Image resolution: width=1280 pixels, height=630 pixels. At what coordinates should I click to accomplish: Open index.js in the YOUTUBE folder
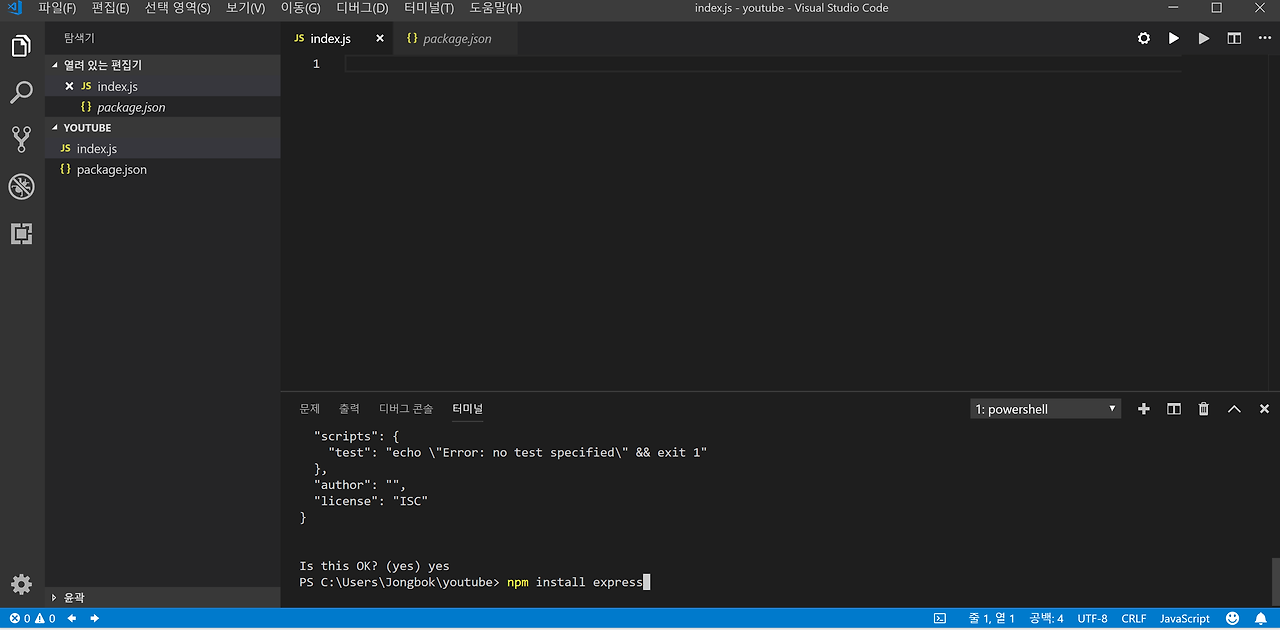coord(163,149)
